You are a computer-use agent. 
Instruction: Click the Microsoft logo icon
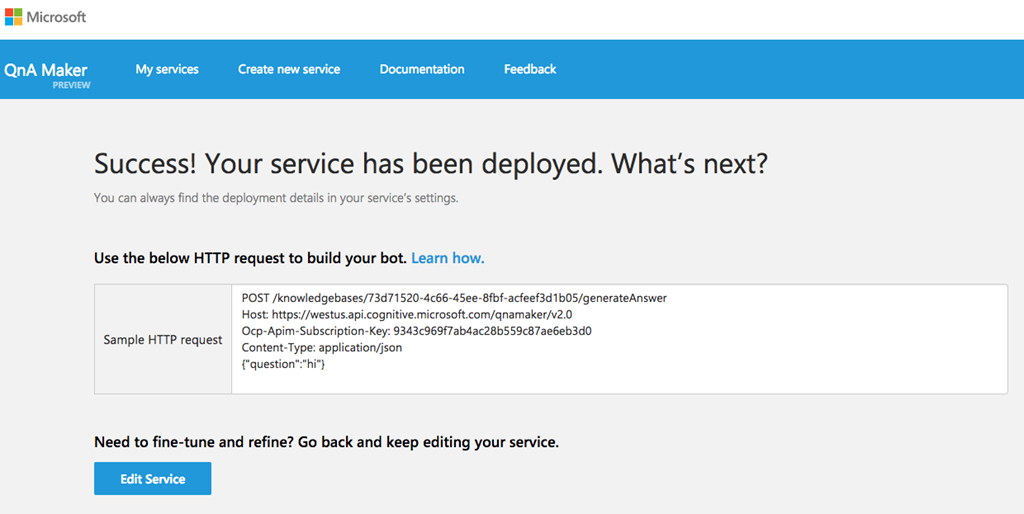13,16
